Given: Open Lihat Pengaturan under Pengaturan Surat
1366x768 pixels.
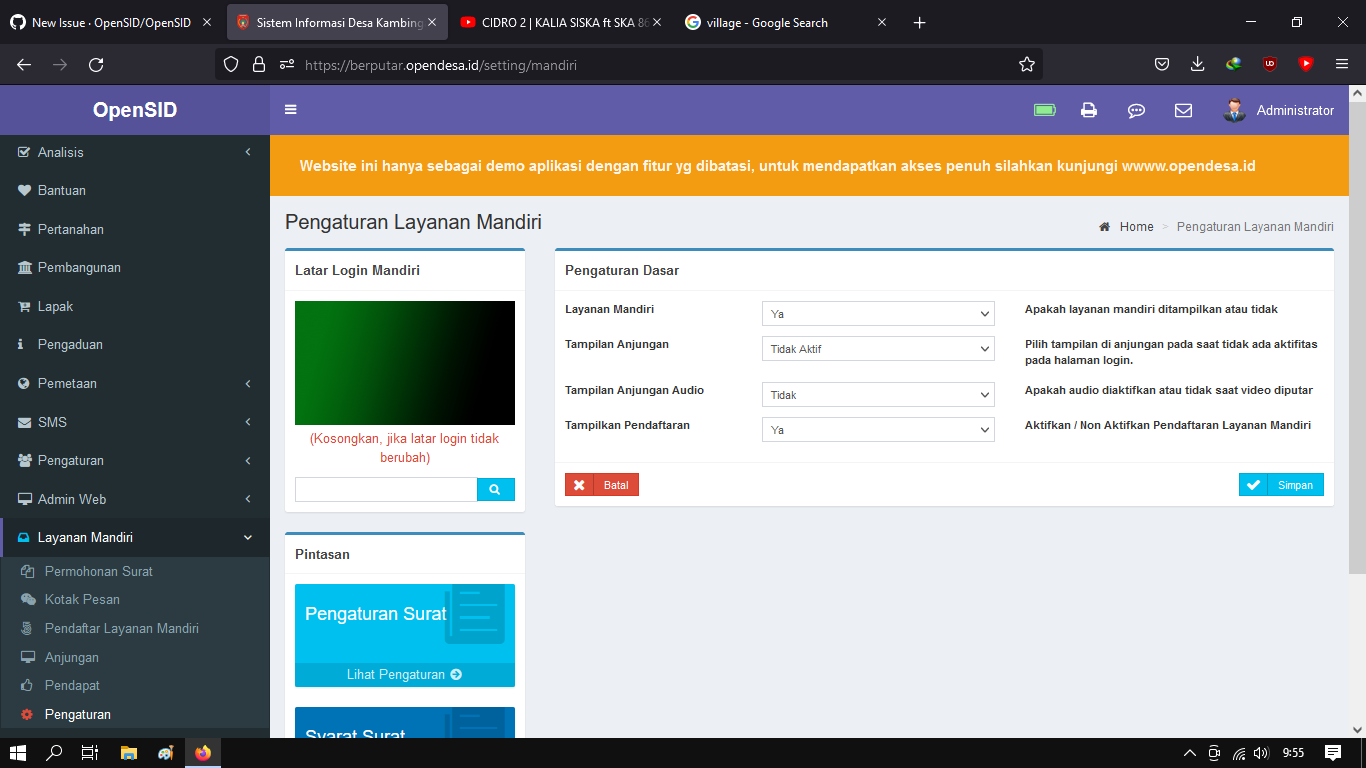Looking at the screenshot, I should (404, 674).
